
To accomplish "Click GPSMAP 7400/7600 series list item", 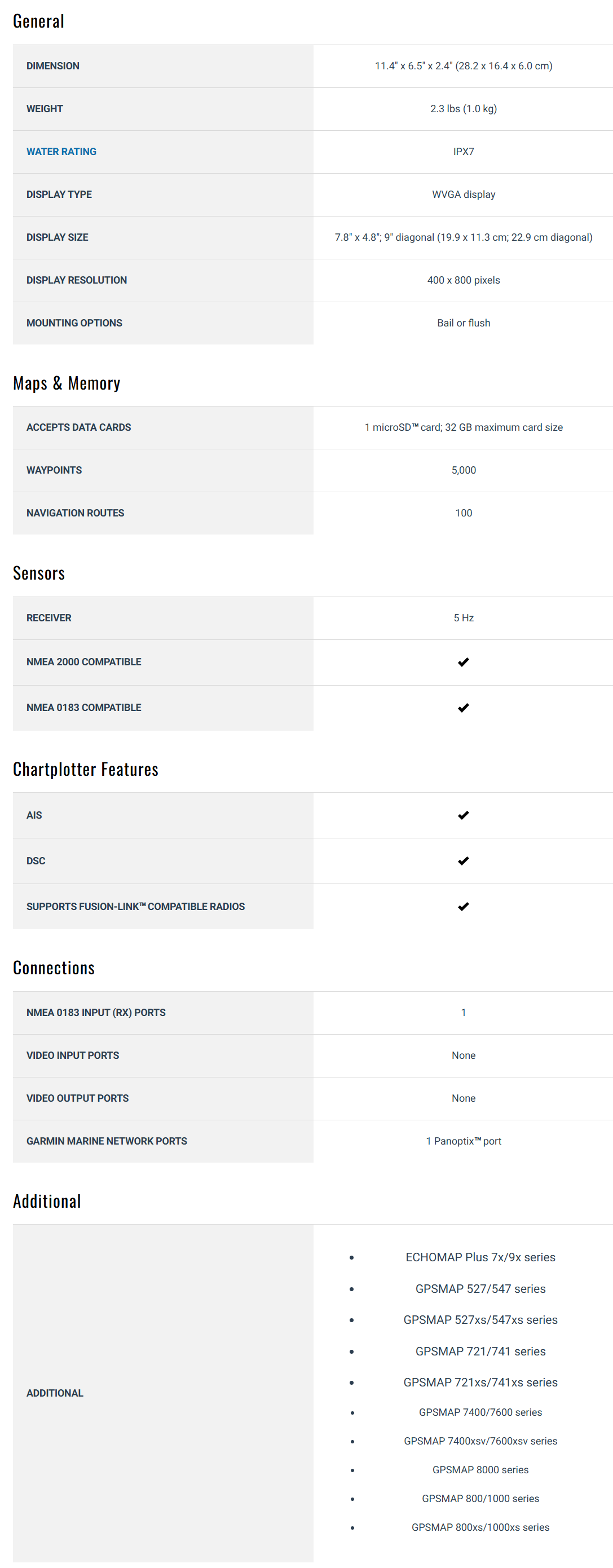I will tap(480, 1412).
